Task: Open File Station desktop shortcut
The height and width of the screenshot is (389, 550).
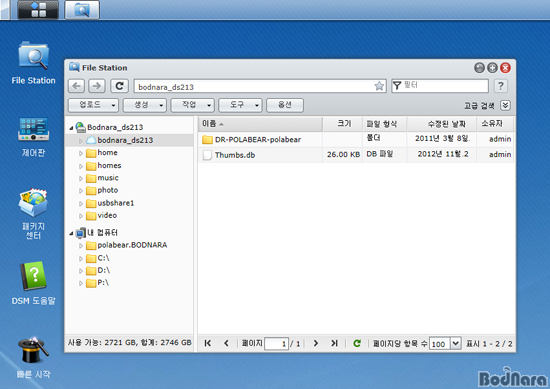Action: point(33,63)
